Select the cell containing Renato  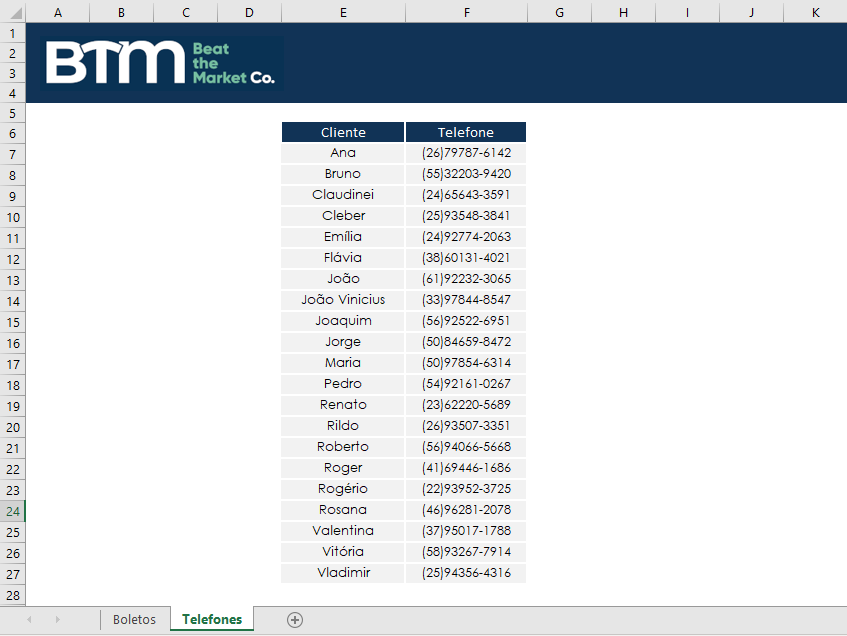(x=343, y=405)
